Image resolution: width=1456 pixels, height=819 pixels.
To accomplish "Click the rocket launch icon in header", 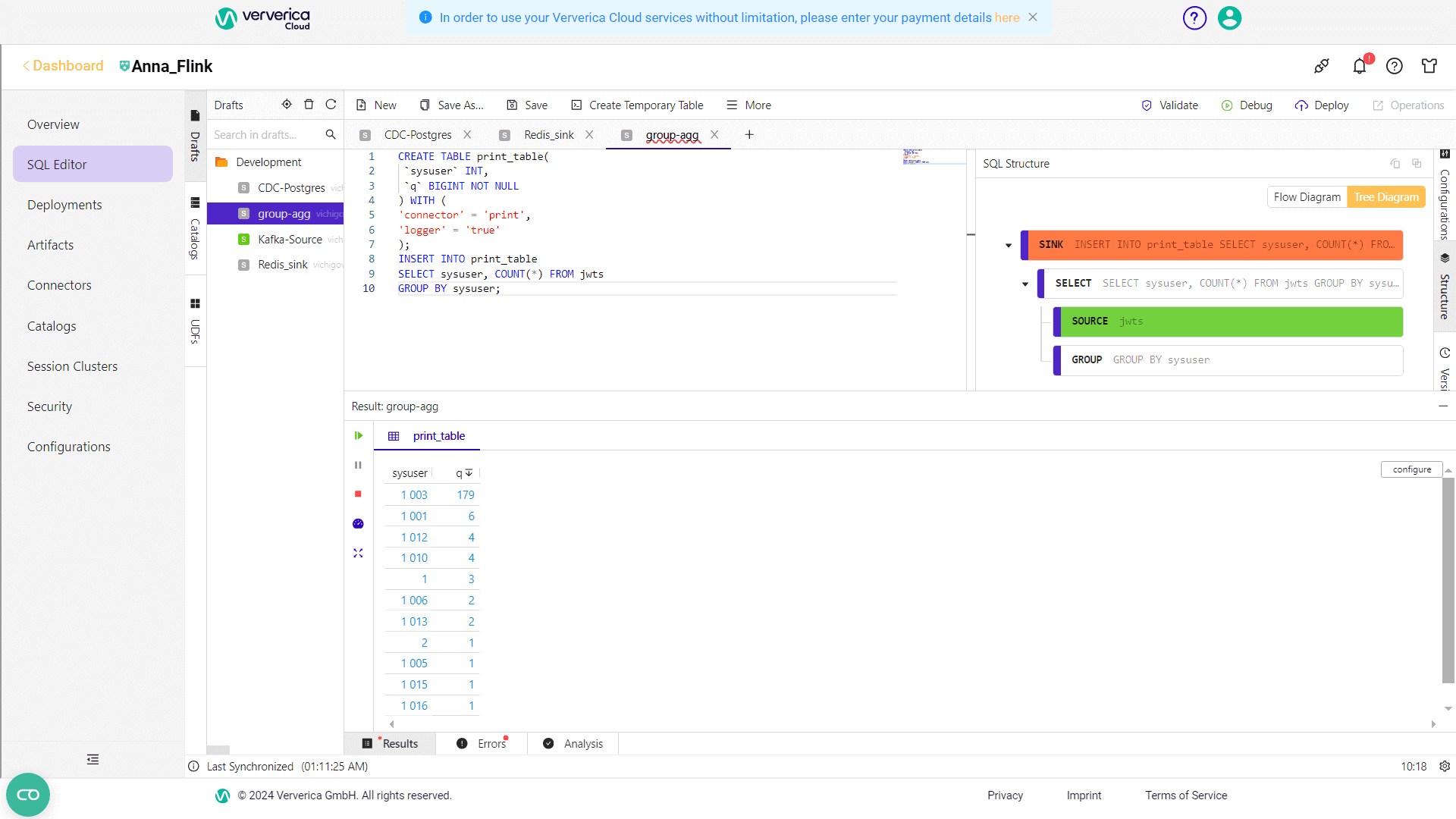I will click(1322, 66).
